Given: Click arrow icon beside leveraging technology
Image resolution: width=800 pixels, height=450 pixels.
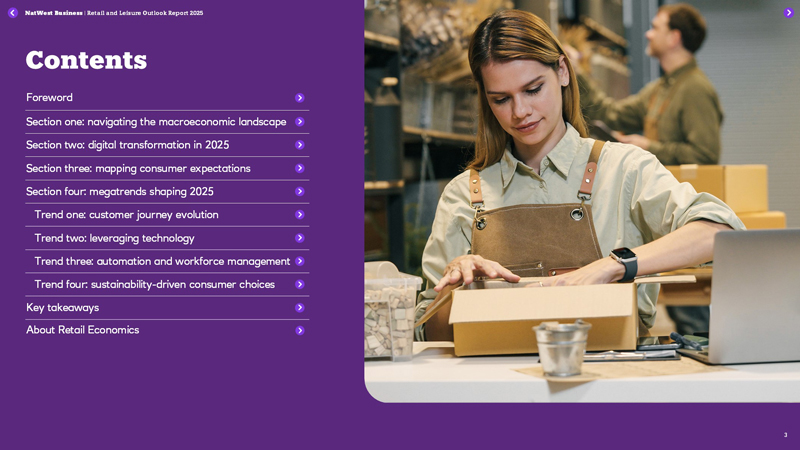Looking at the screenshot, I should pos(300,238).
